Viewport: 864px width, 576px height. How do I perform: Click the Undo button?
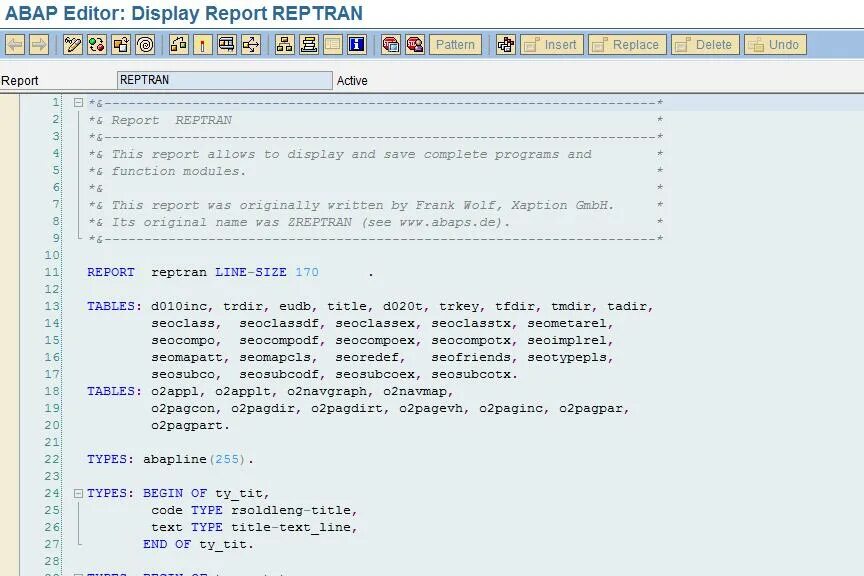[775, 44]
